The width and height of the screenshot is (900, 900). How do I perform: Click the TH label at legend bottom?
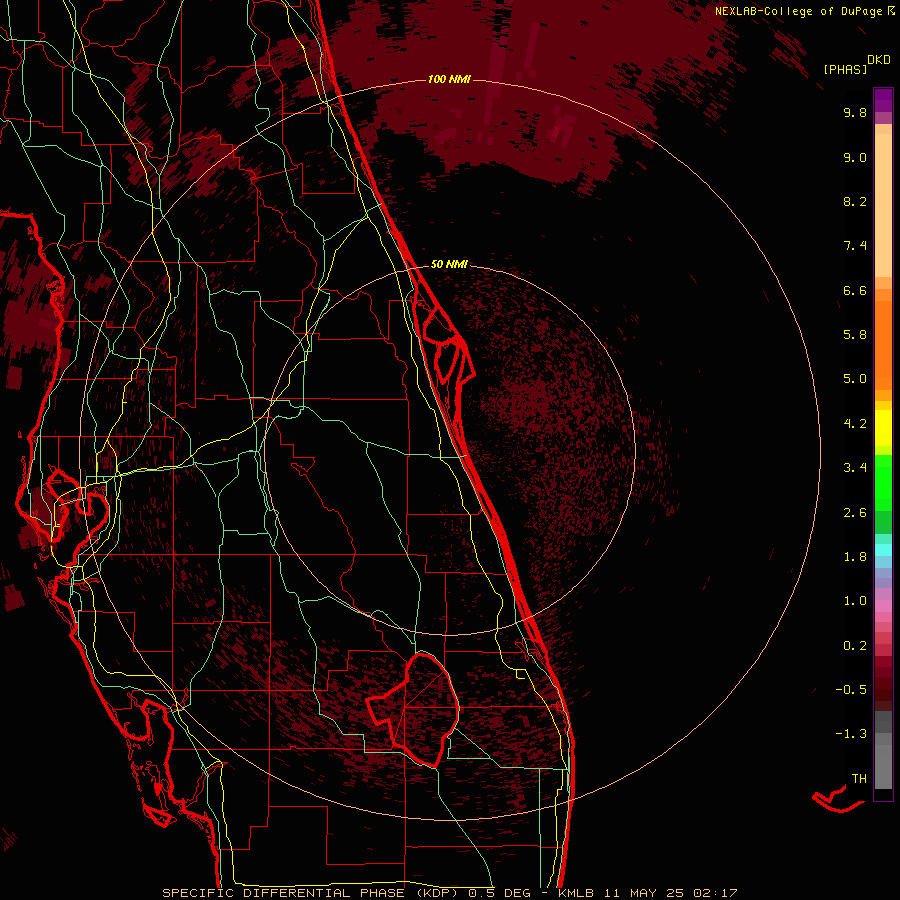pyautogui.click(x=859, y=779)
